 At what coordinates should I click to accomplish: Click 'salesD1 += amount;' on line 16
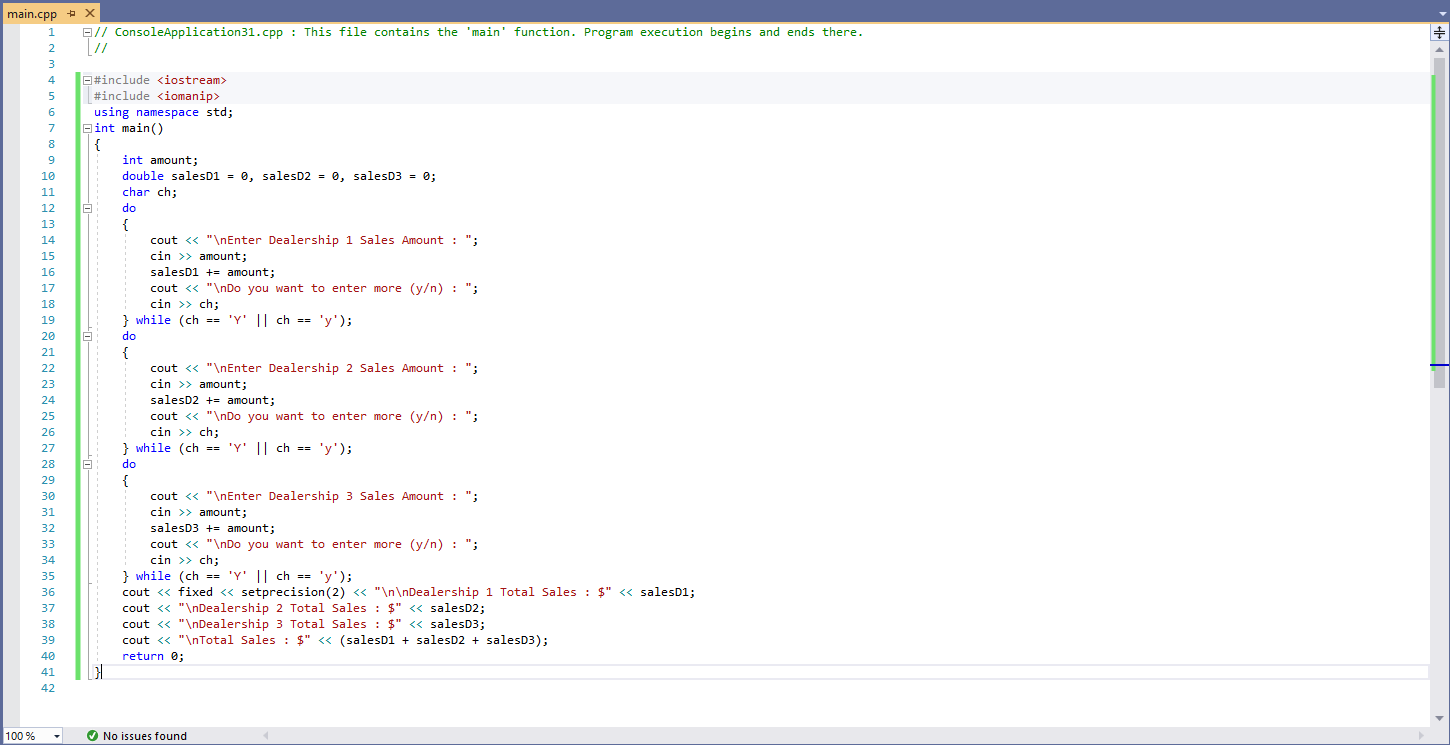(212, 272)
